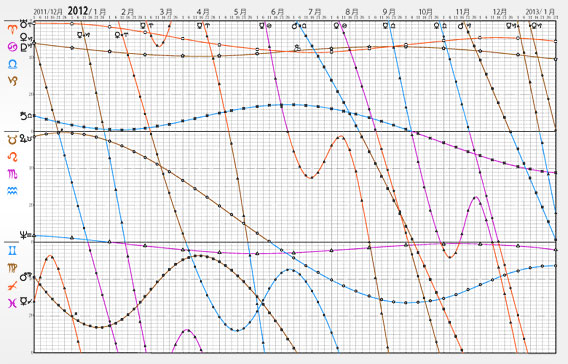Viewport: 568px width, 364px height.
Task: Click the 9月 month label
Action: [x=389, y=12]
